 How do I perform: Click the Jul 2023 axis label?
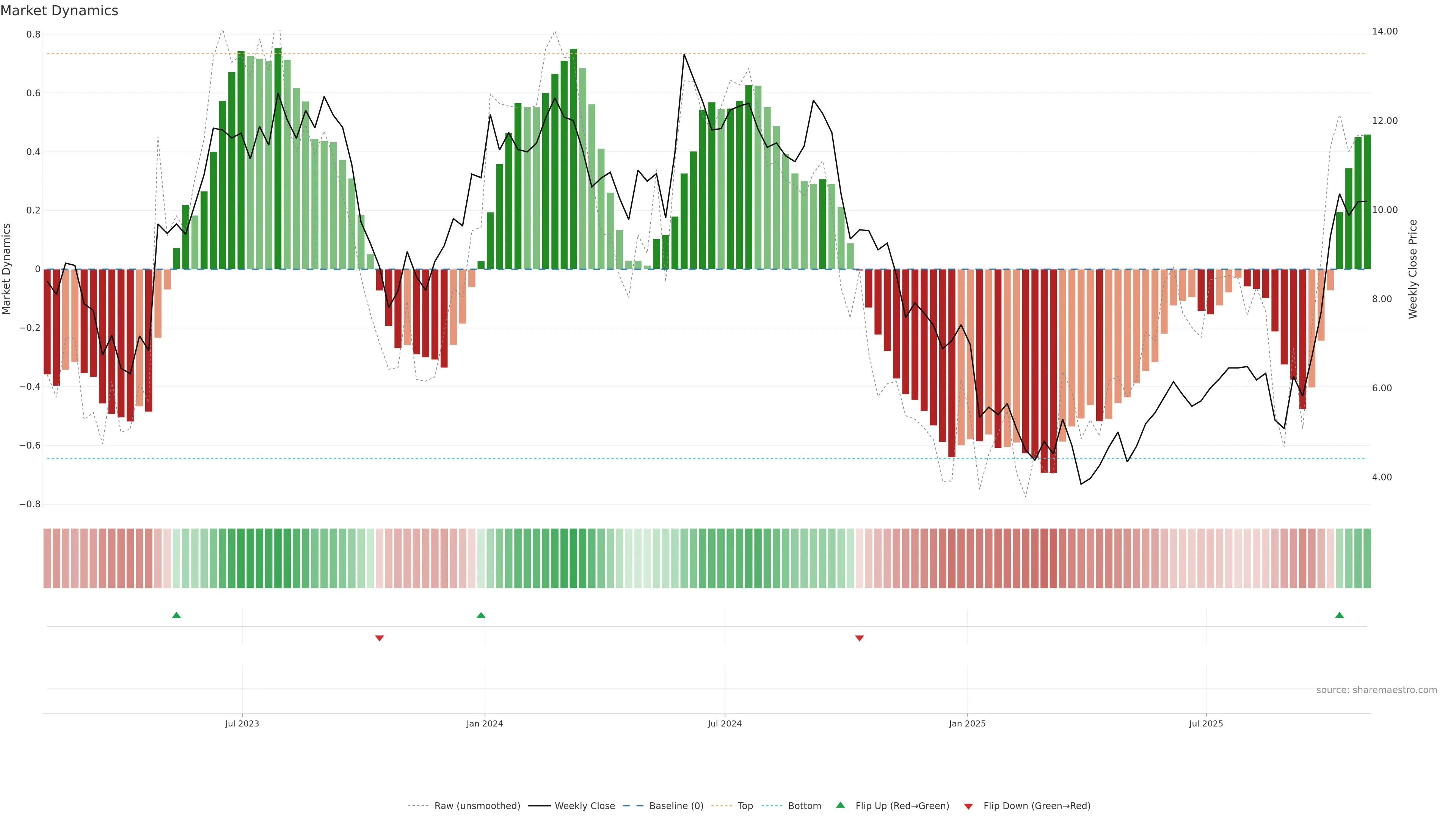click(242, 723)
